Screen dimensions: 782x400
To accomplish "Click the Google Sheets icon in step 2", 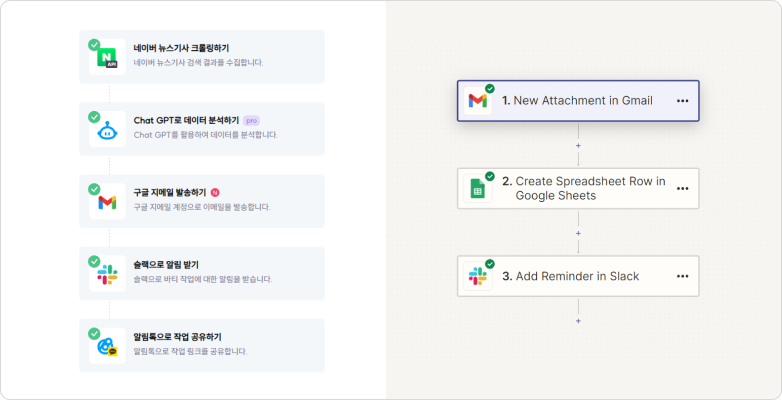I will [477, 189].
